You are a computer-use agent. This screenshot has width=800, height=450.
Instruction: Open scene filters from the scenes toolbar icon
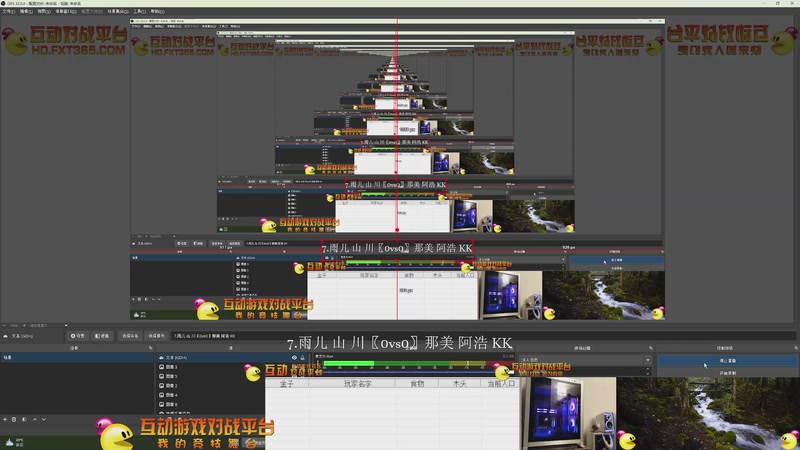pyautogui.click(x=24, y=419)
